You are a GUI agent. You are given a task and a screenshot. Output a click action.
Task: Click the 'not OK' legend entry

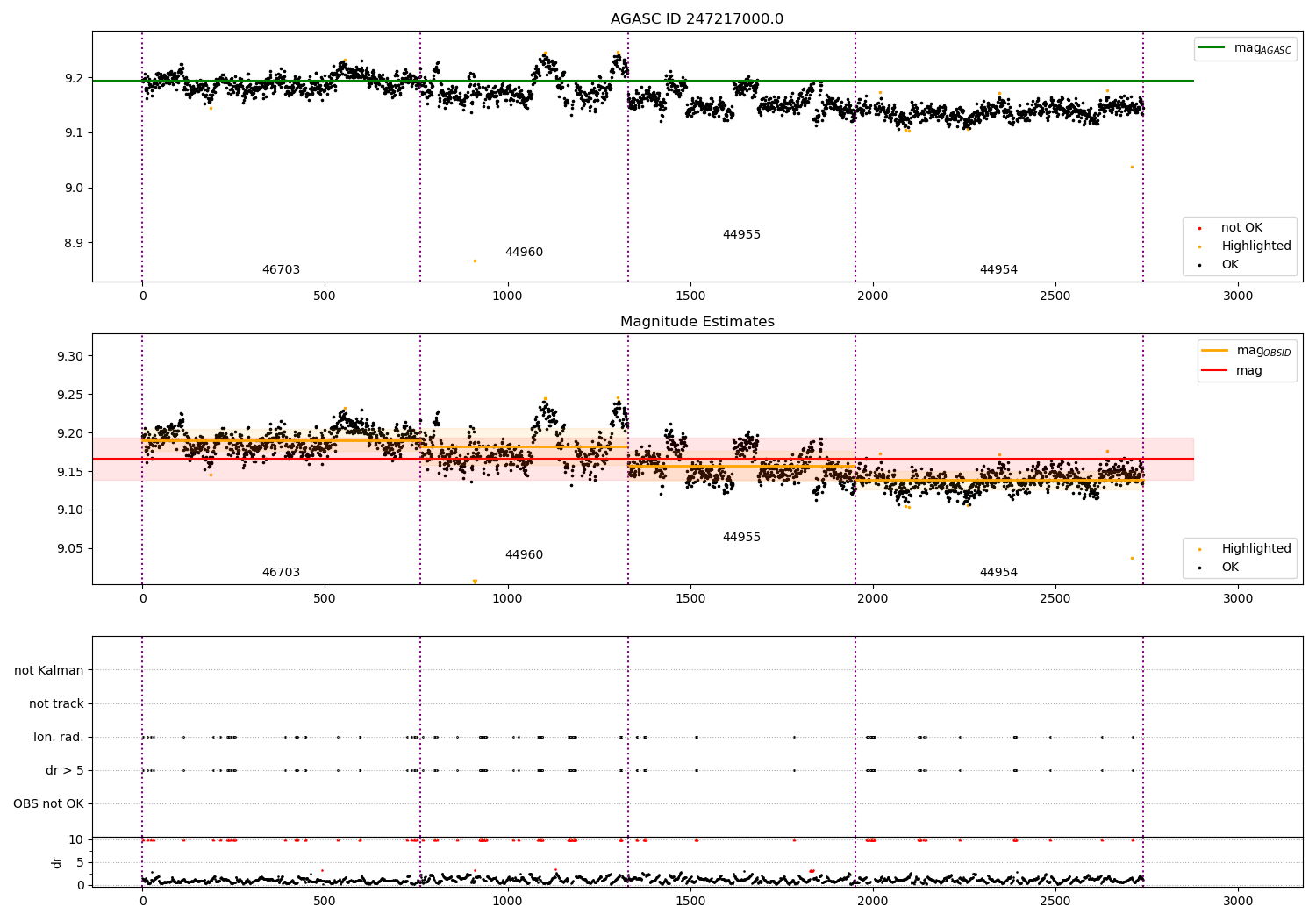point(1241,228)
